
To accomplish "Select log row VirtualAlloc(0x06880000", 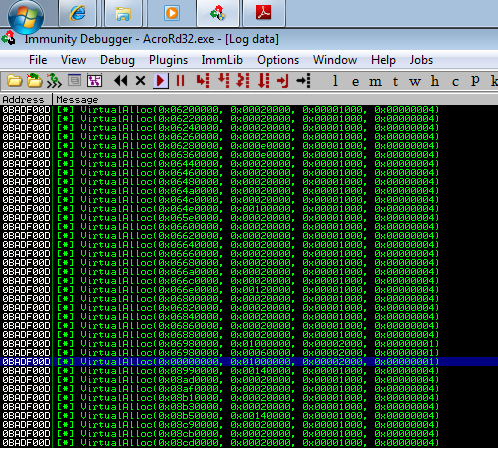I will [x=249, y=335].
